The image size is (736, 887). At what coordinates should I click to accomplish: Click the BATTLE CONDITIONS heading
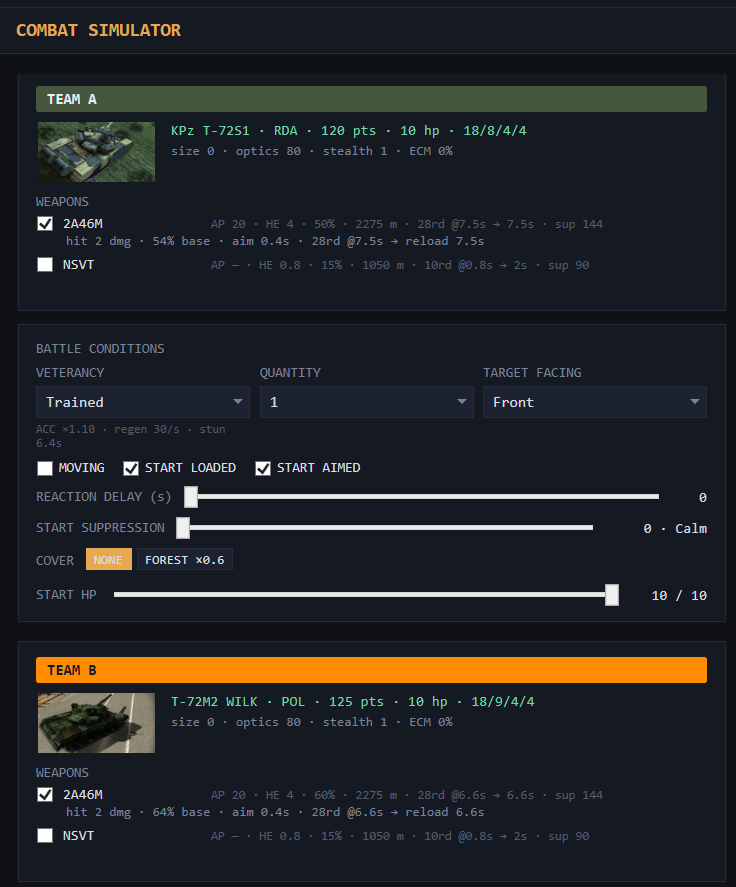click(100, 348)
